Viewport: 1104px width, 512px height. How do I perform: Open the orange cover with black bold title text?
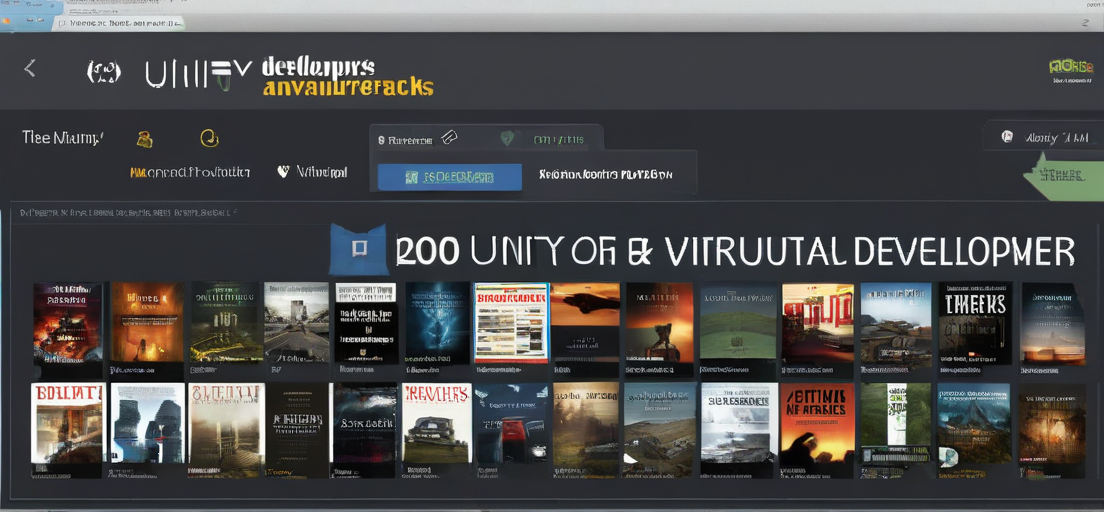817,422
